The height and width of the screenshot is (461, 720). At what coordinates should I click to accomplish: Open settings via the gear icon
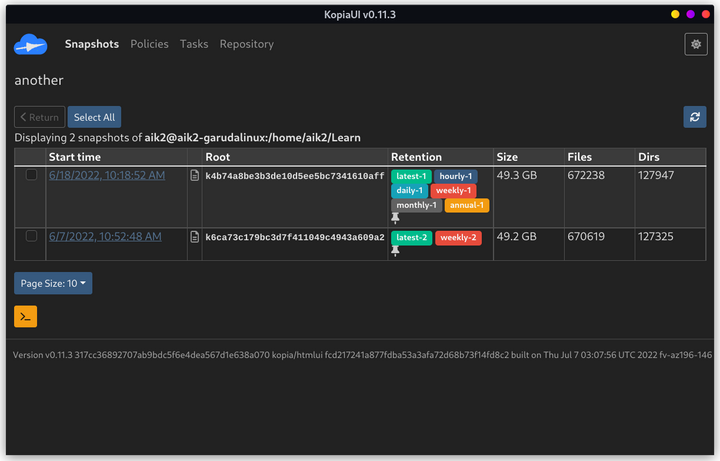(696, 45)
